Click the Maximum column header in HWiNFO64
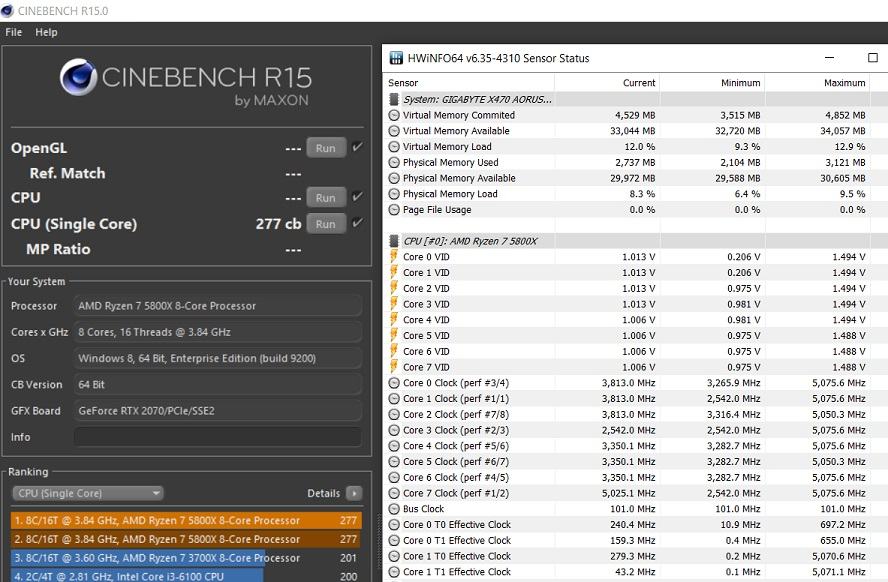This screenshot has width=888, height=582. click(x=817, y=83)
